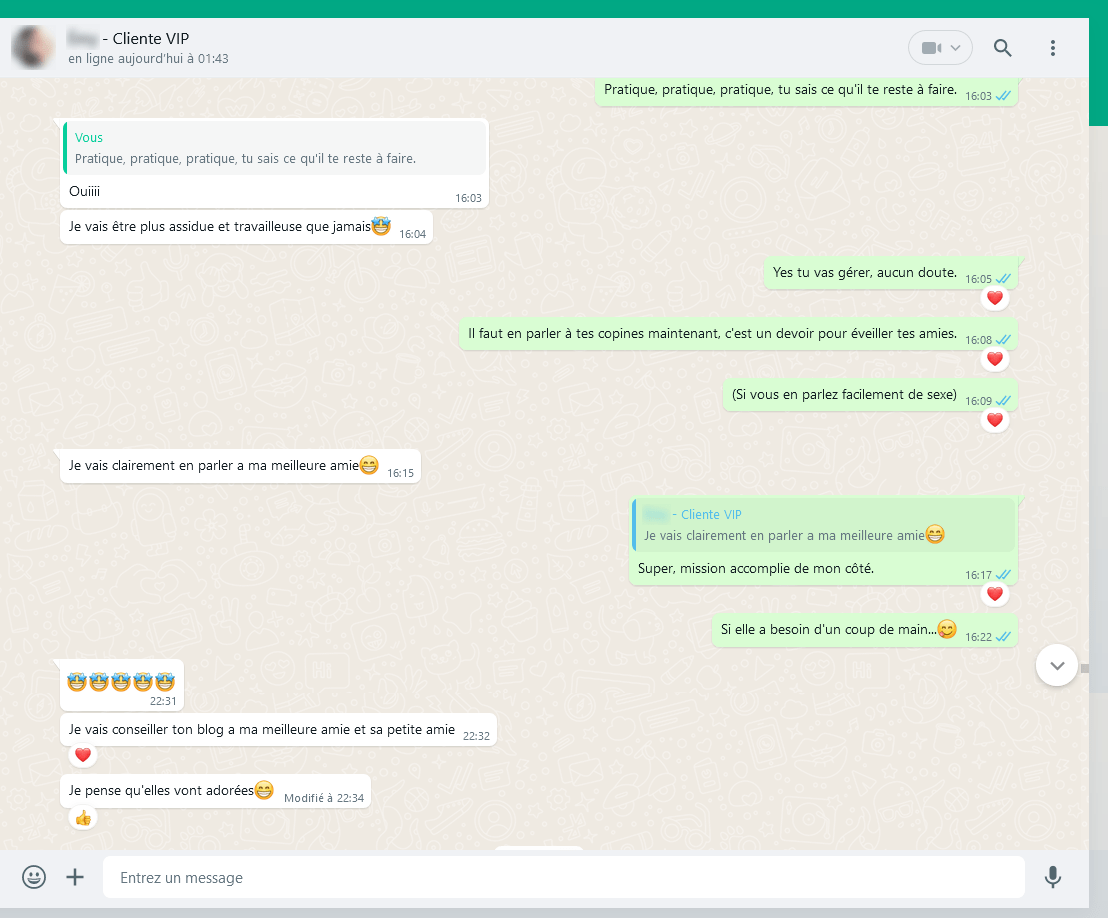
Task: Jump to quoted 'Je vais clairement' reply
Action: point(823,525)
